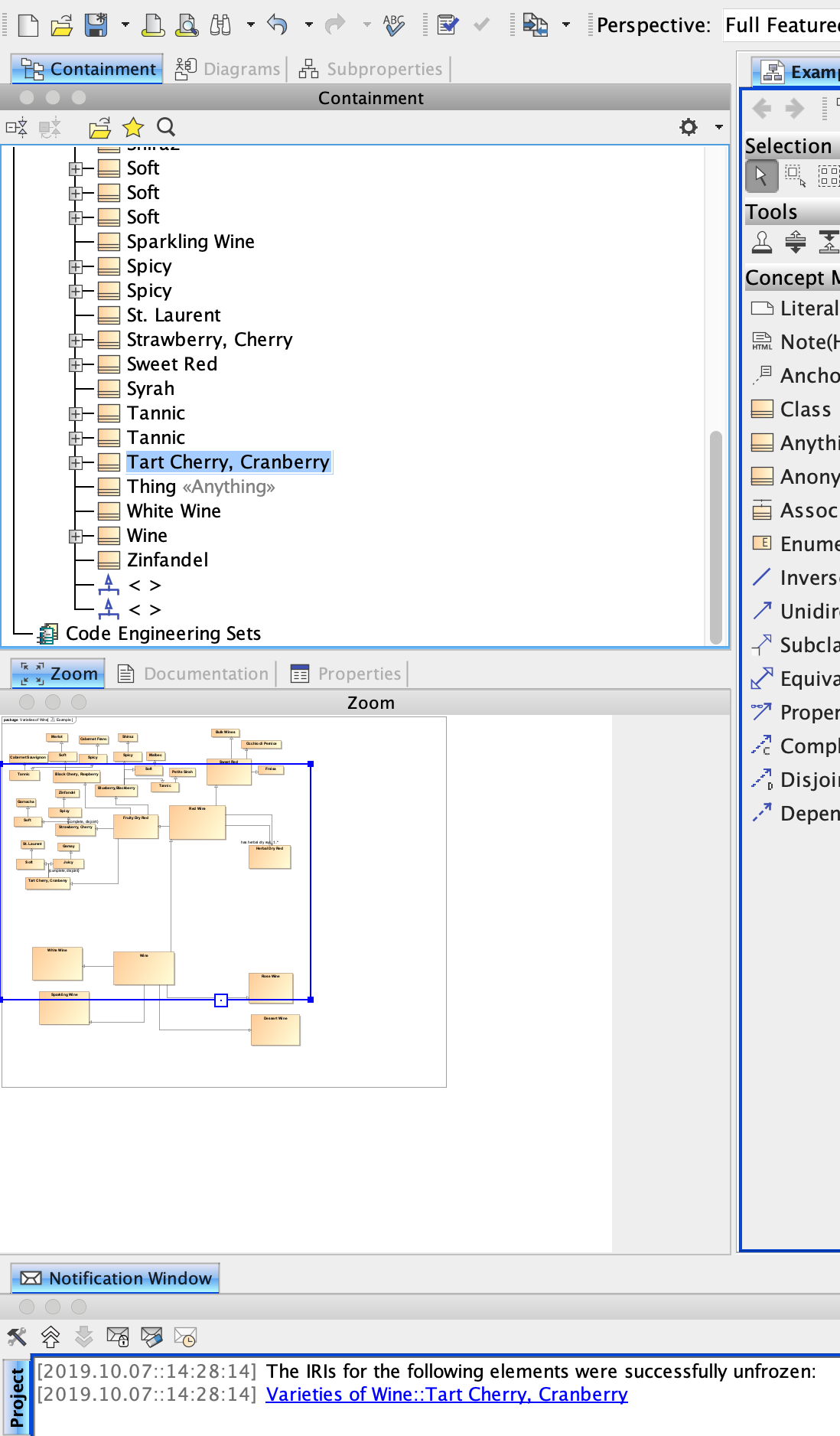Click the Undo arrow icon
Viewport: 840px width, 1436px height.
point(277,25)
